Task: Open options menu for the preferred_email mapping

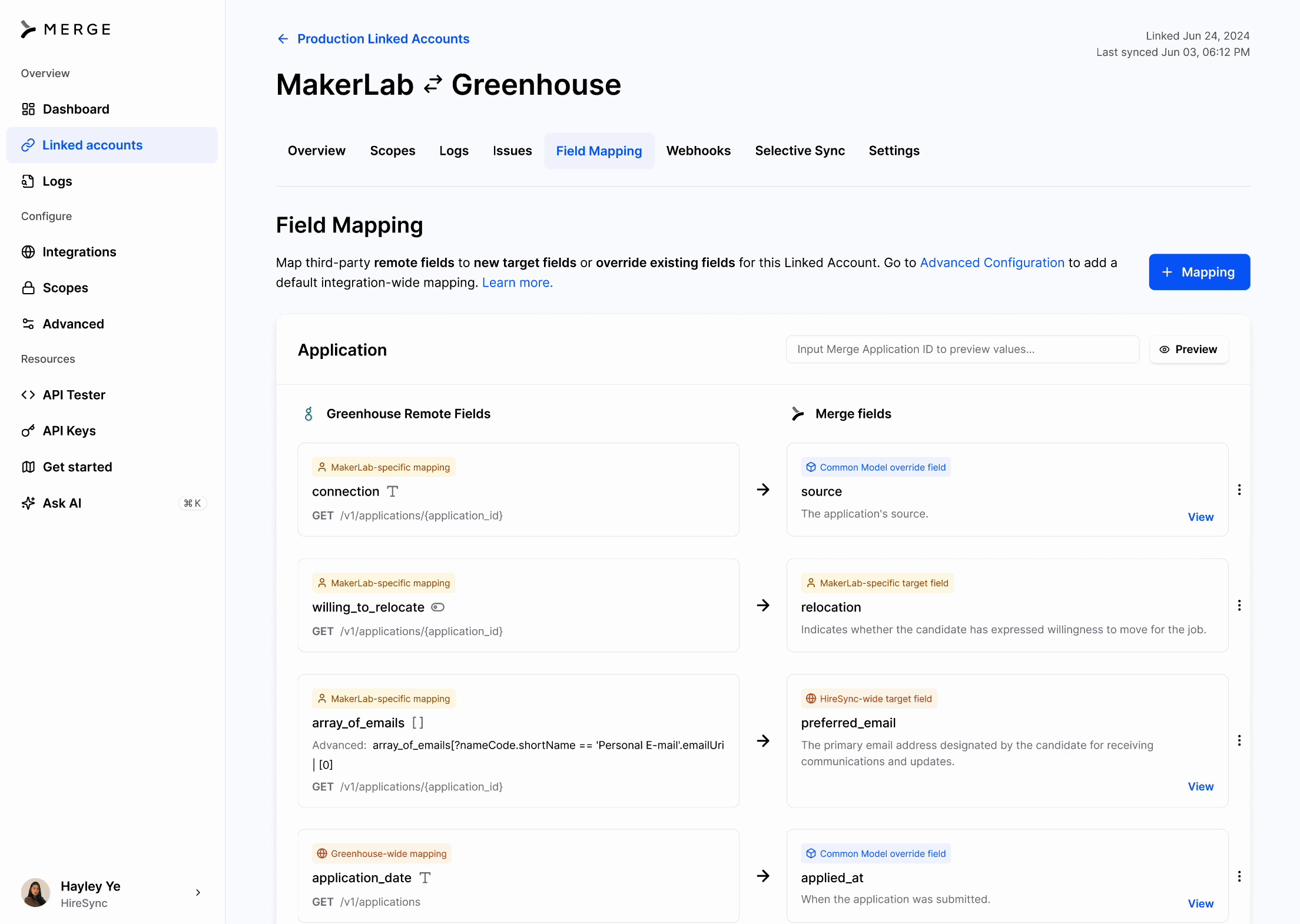Action: (x=1239, y=740)
